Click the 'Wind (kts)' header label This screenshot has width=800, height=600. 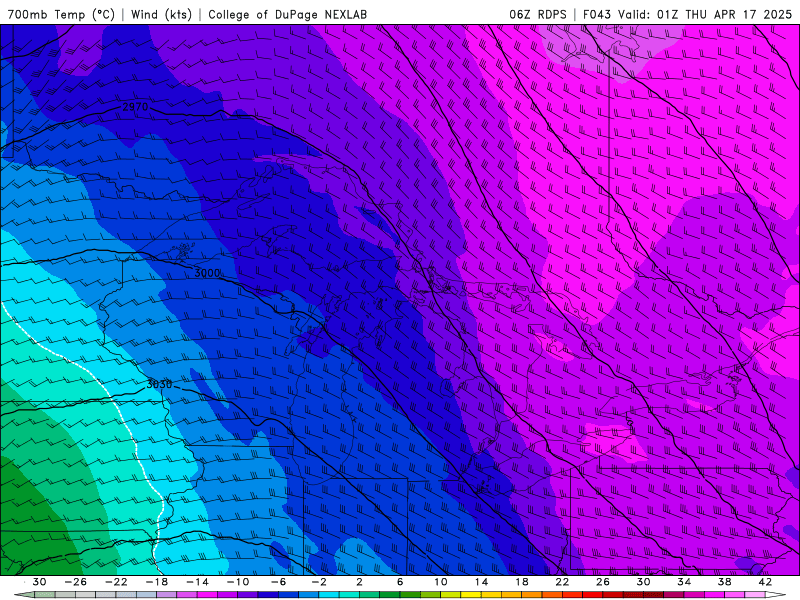click(161, 14)
